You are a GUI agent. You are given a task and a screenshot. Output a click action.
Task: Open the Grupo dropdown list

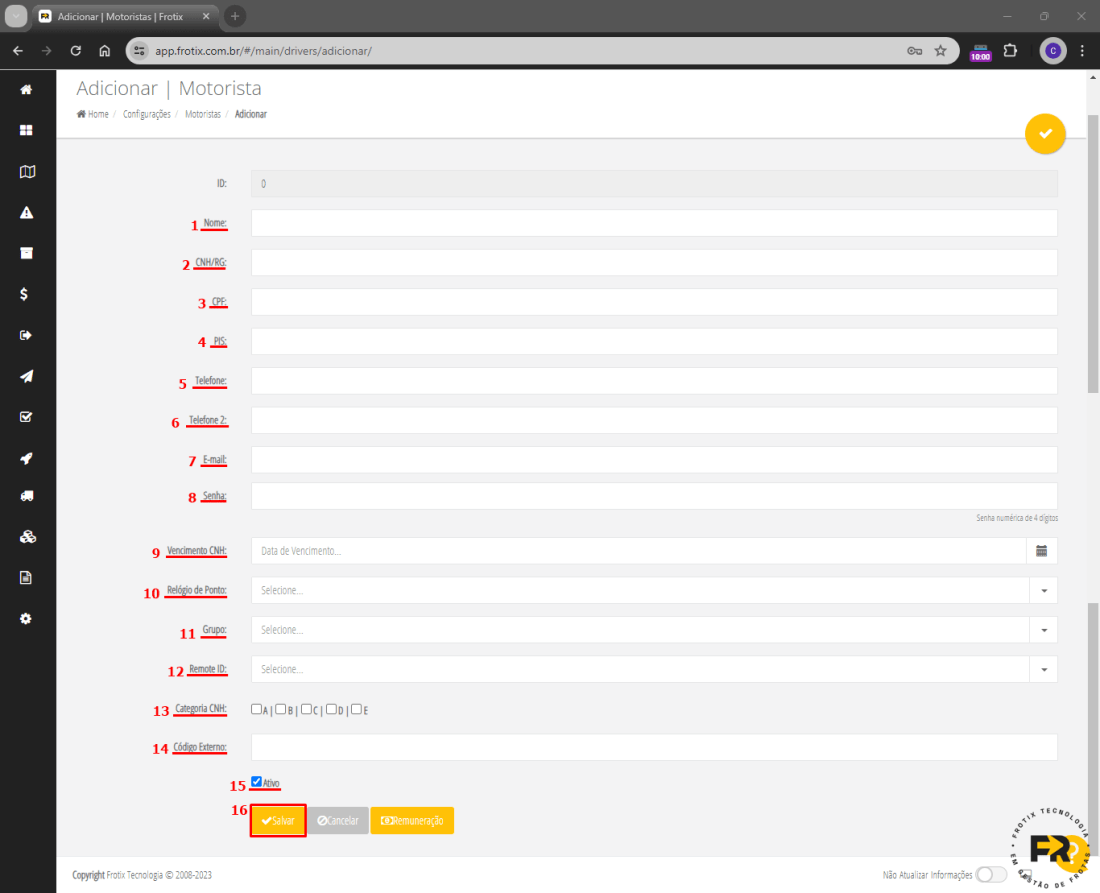[1043, 630]
